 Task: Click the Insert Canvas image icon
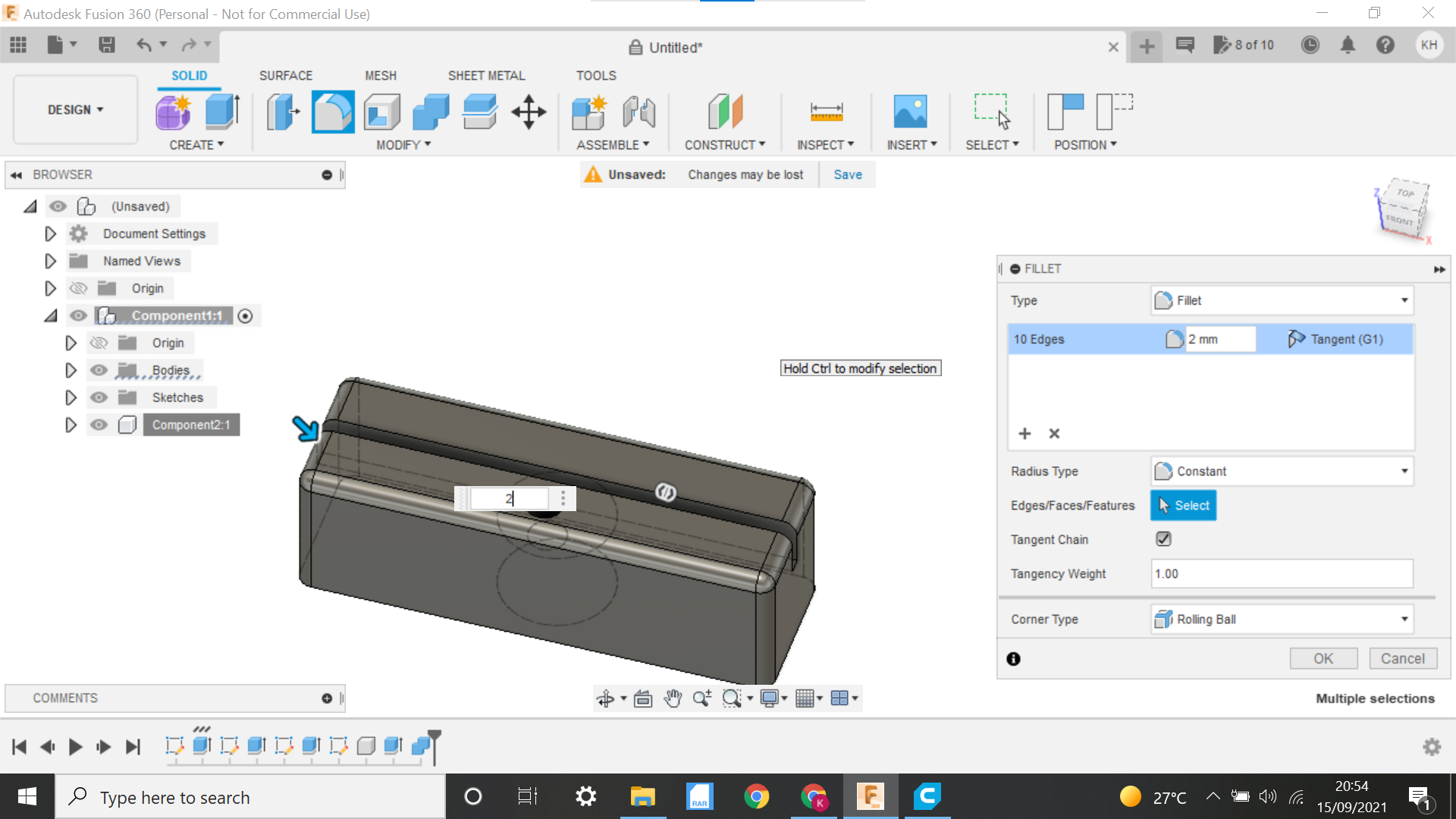912,111
